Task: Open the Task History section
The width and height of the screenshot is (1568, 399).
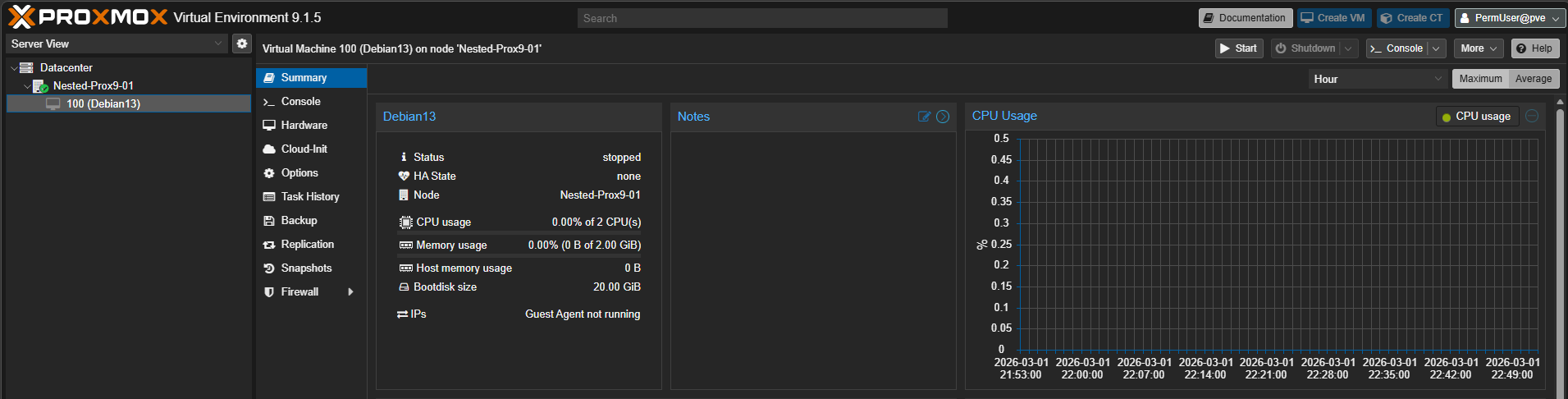Action: point(311,197)
